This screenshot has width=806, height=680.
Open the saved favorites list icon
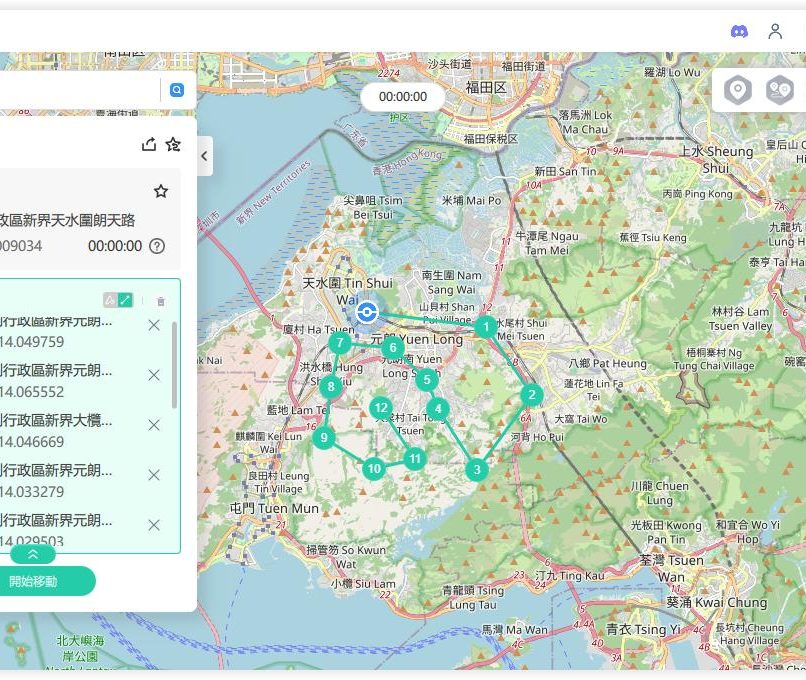pos(173,144)
